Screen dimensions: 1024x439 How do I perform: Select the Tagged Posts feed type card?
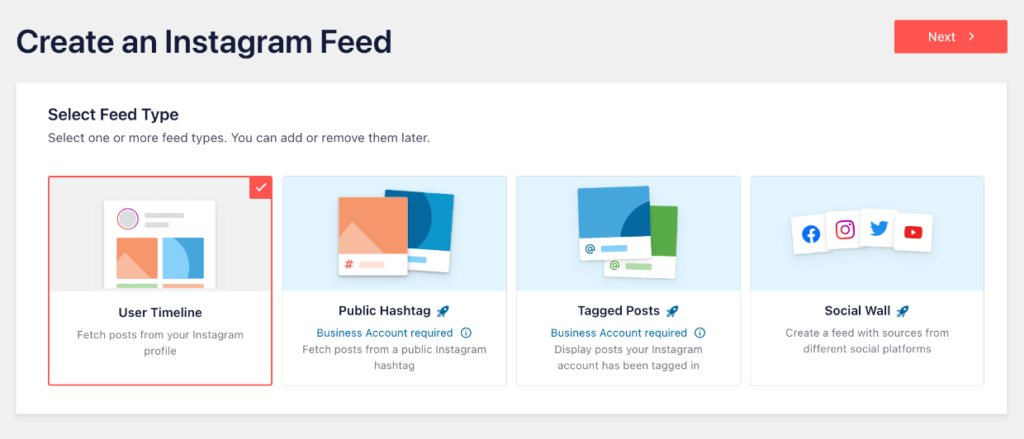(x=628, y=281)
